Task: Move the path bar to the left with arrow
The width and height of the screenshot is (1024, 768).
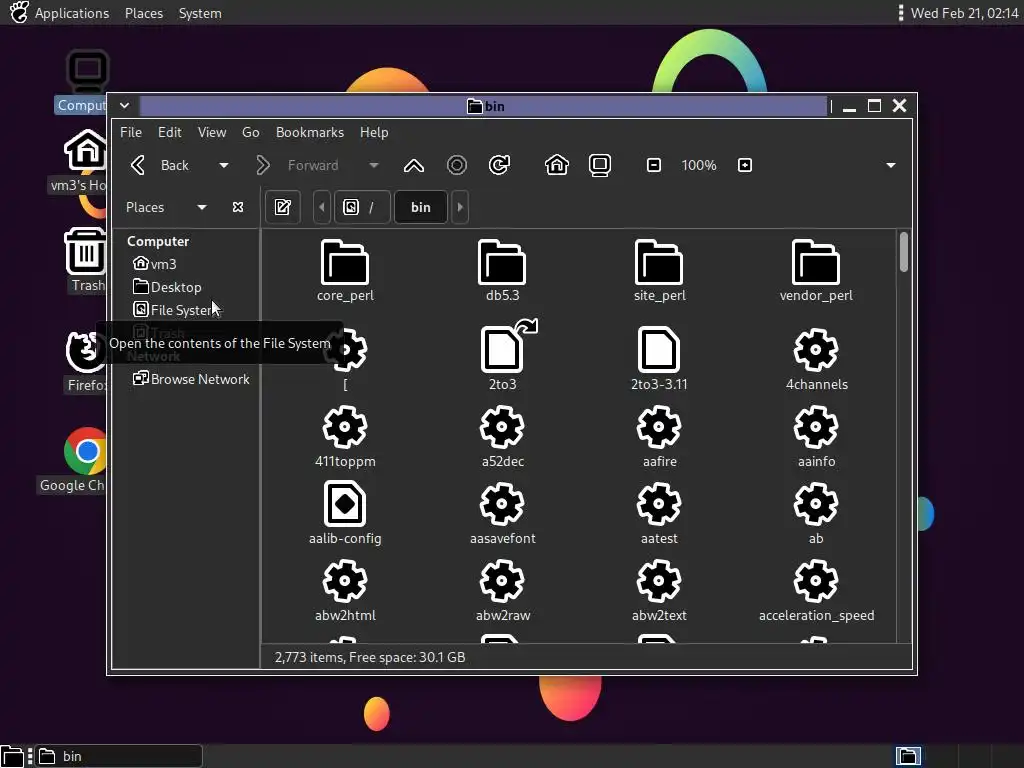Action: [321, 207]
